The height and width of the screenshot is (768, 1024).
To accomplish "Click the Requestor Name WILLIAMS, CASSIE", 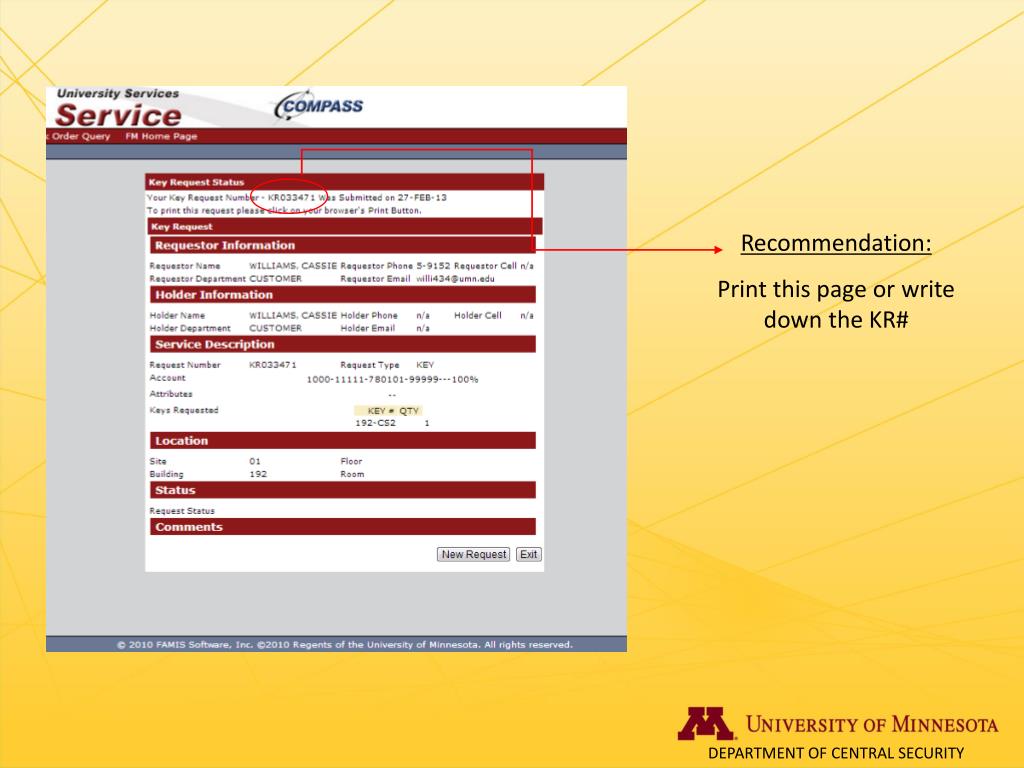I will [x=293, y=266].
